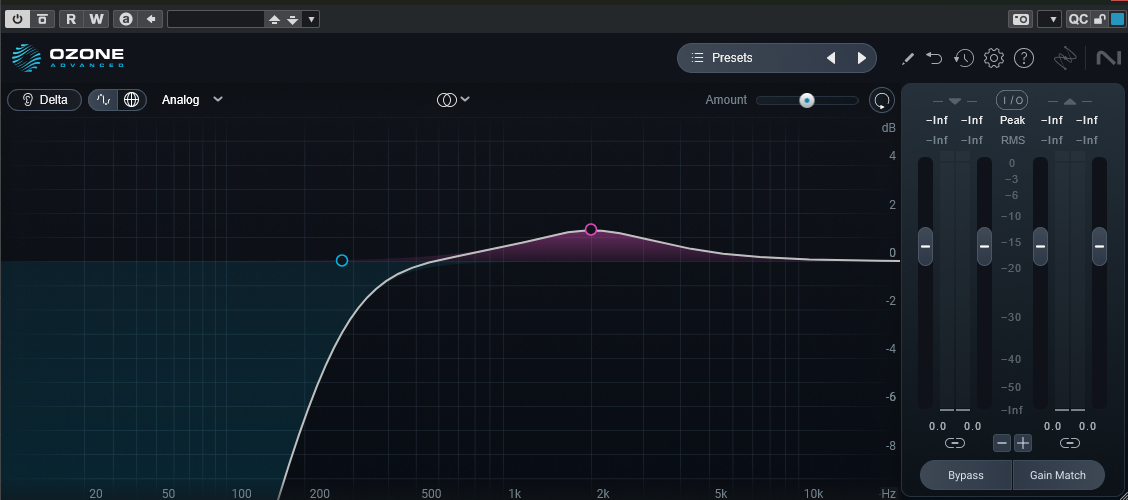Click the empty preset name field
The image size is (1128, 500).
tap(216, 19)
